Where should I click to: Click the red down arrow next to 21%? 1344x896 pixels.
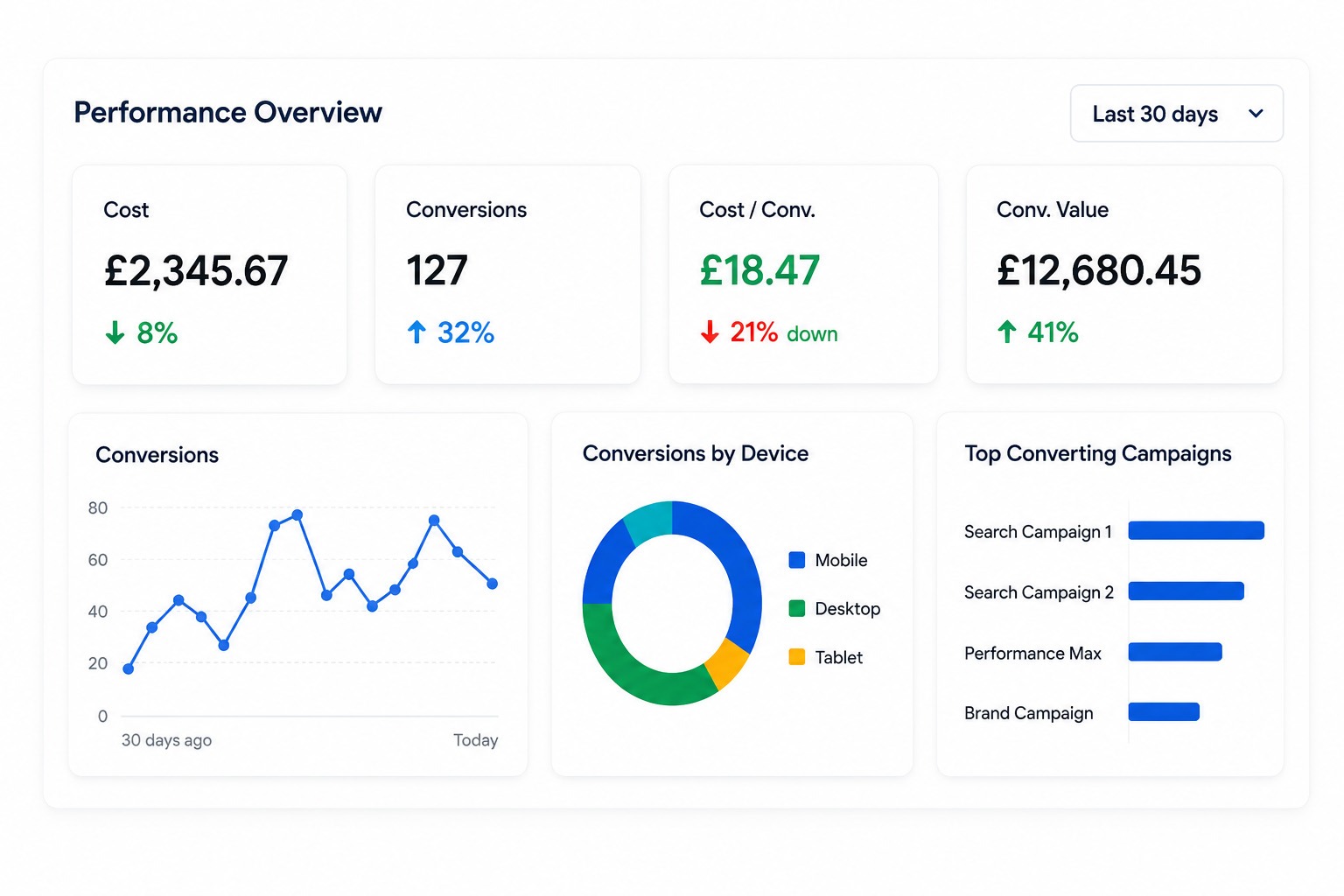[x=710, y=332]
